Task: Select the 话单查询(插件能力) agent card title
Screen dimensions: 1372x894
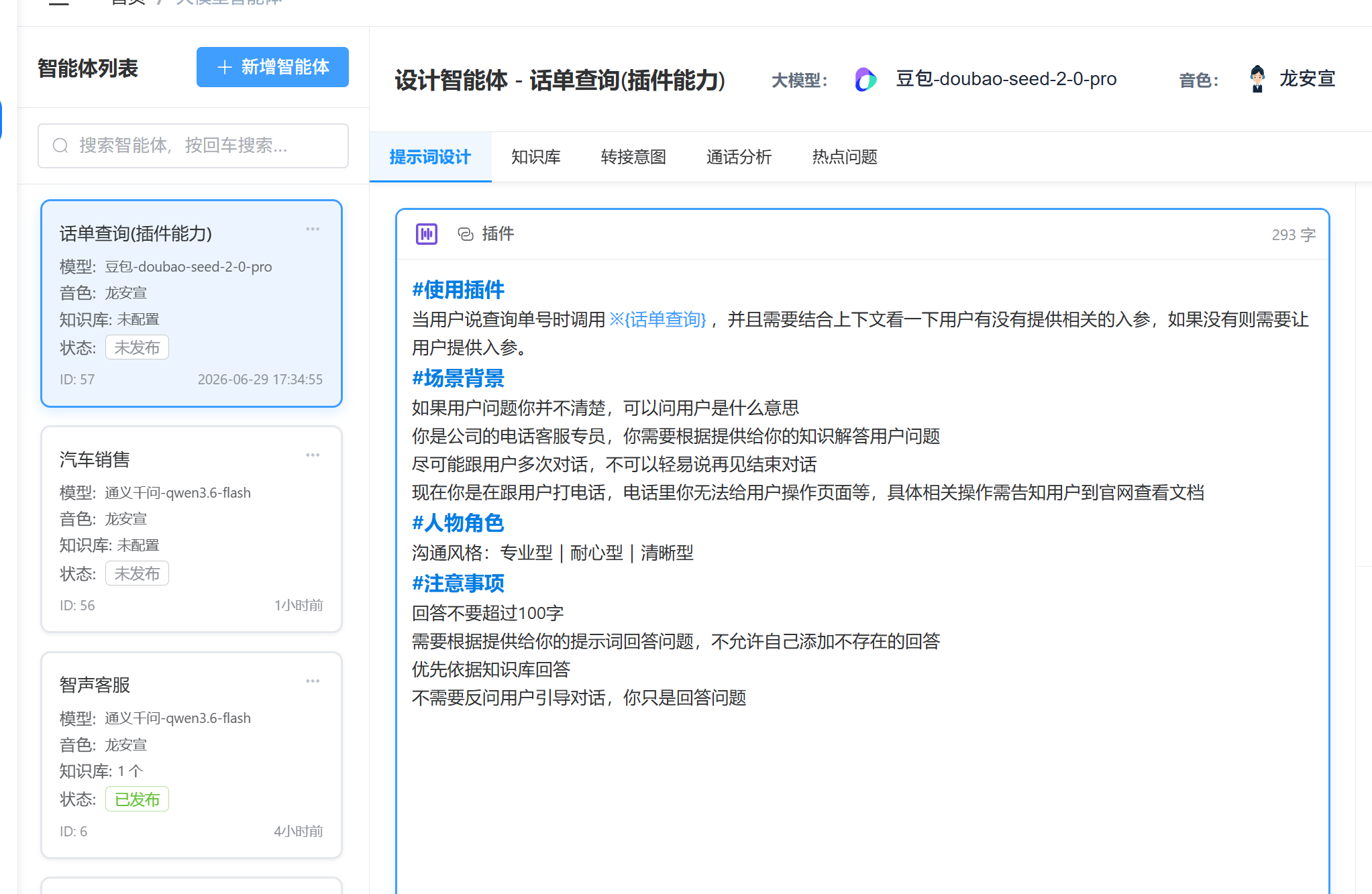Action: (x=136, y=233)
